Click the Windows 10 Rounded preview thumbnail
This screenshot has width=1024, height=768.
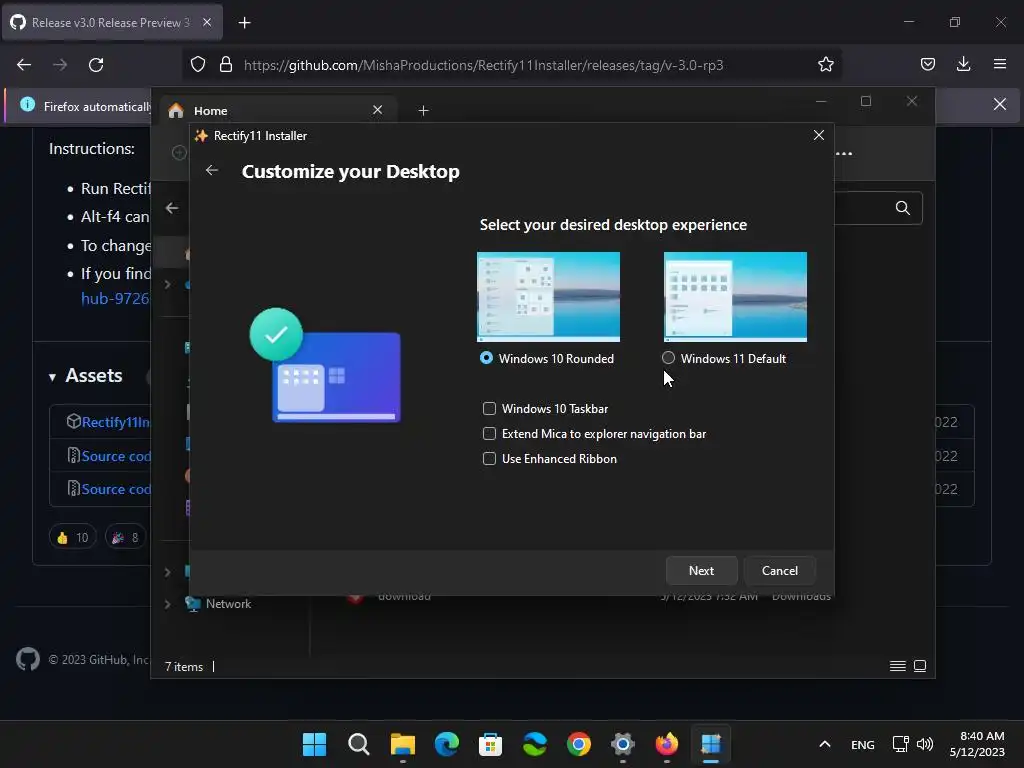(548, 296)
